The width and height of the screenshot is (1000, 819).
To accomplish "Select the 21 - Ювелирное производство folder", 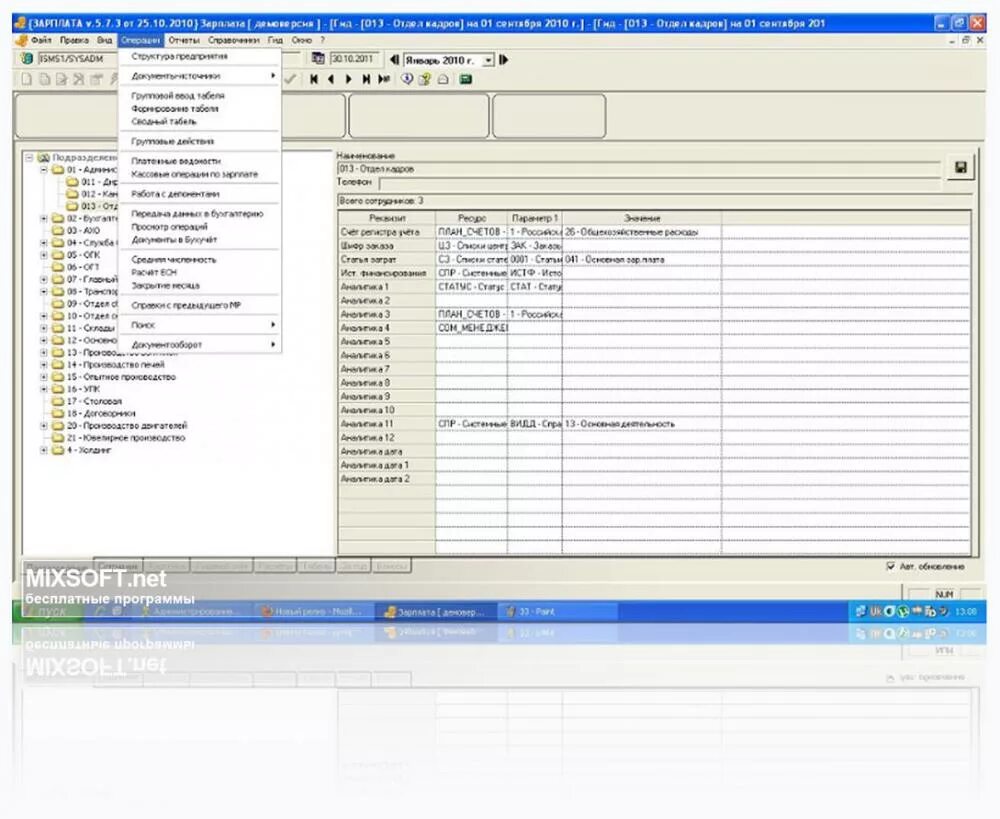I will [x=119, y=438].
